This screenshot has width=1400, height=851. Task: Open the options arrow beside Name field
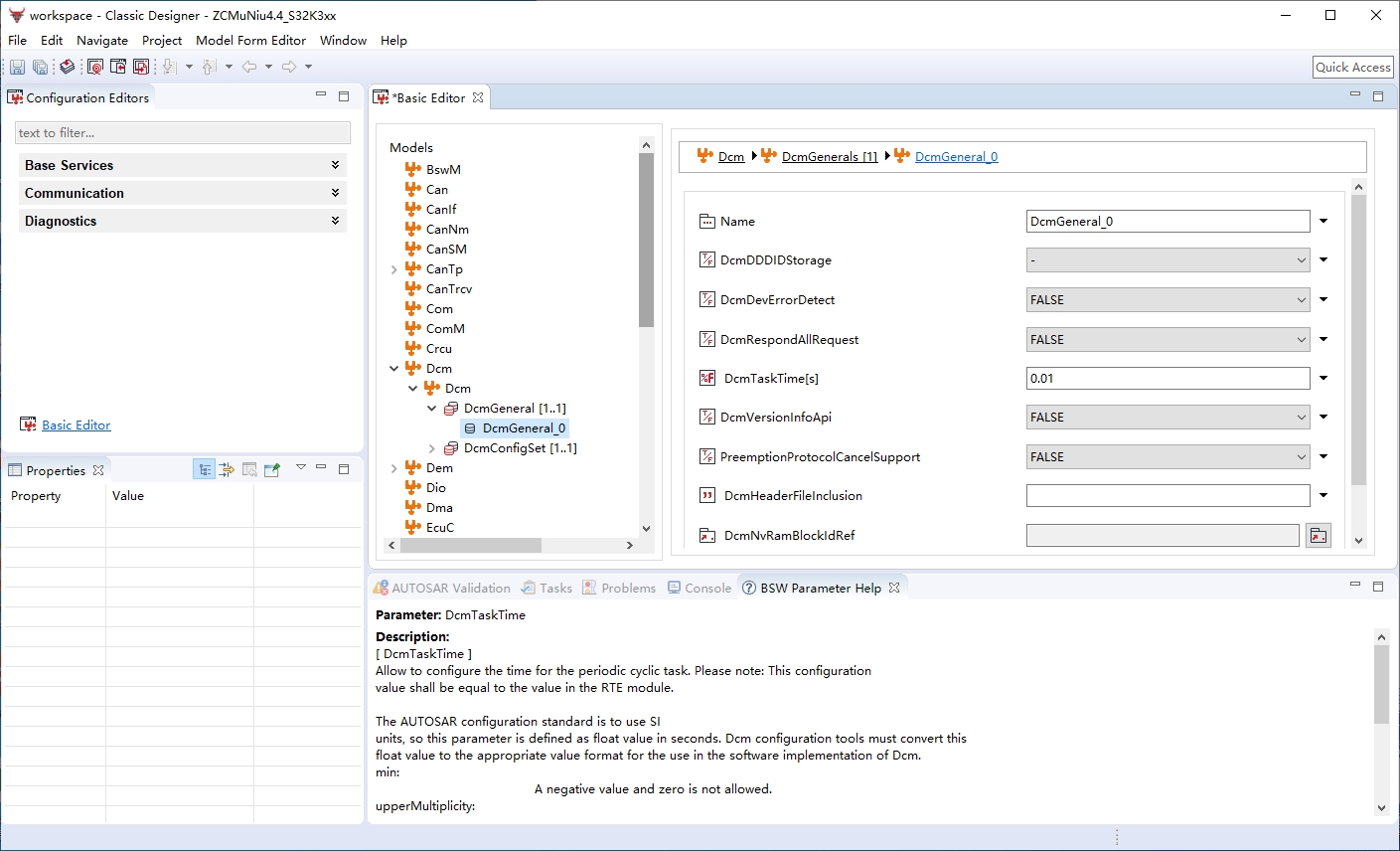coord(1323,221)
